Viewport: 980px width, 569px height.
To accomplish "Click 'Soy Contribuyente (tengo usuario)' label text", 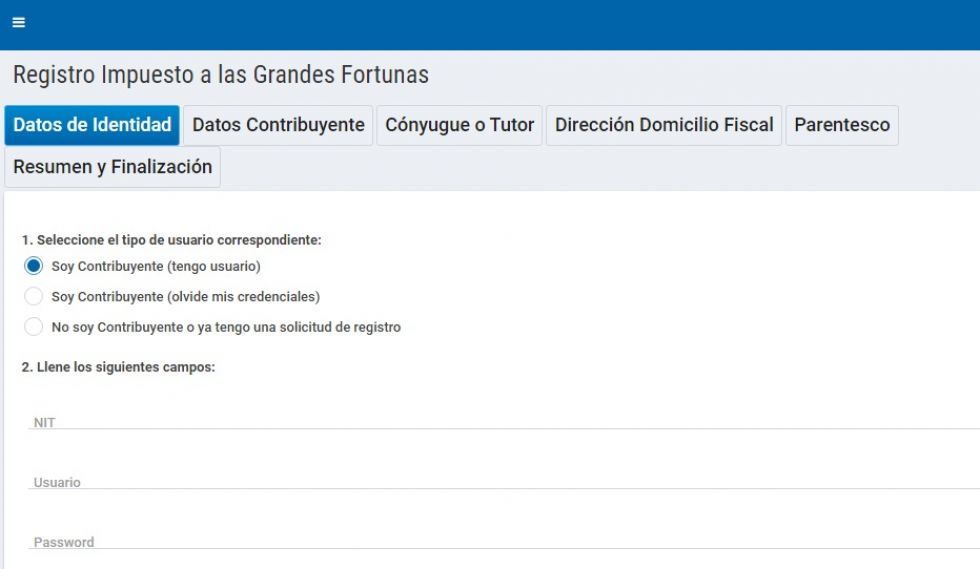I will [156, 266].
